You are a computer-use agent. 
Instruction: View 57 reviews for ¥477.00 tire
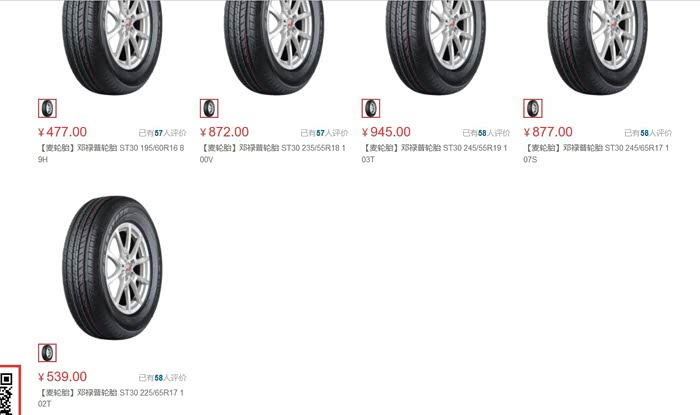(162, 133)
